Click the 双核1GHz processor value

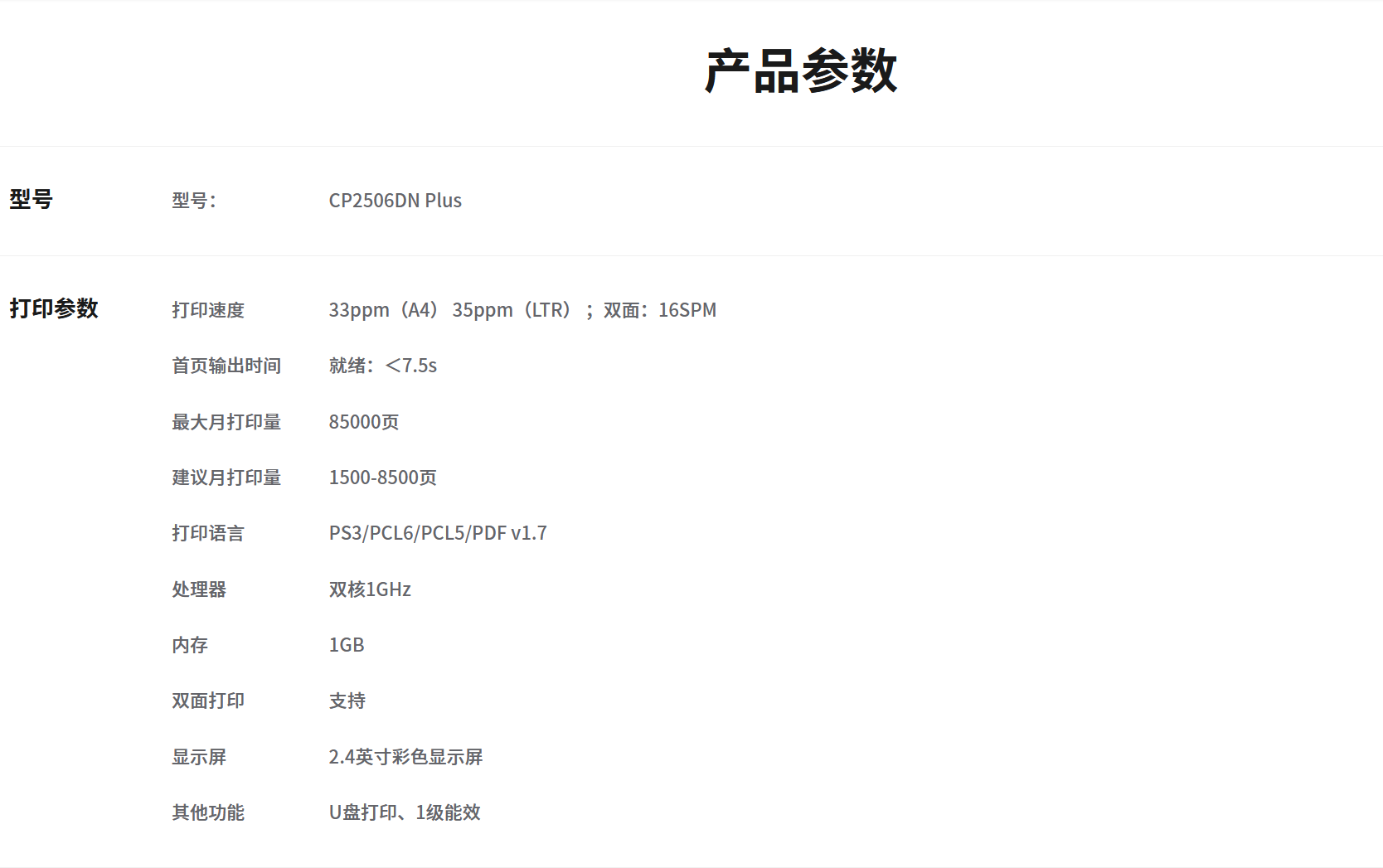click(x=370, y=589)
